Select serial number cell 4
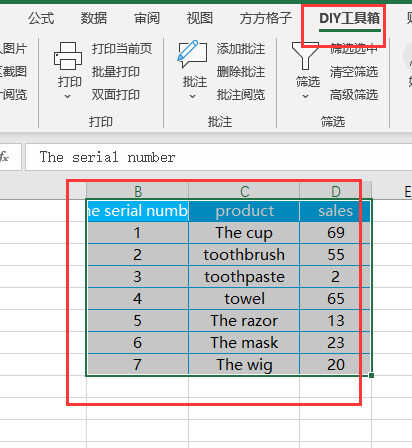Screen dimensions: 412x448 tap(138, 299)
